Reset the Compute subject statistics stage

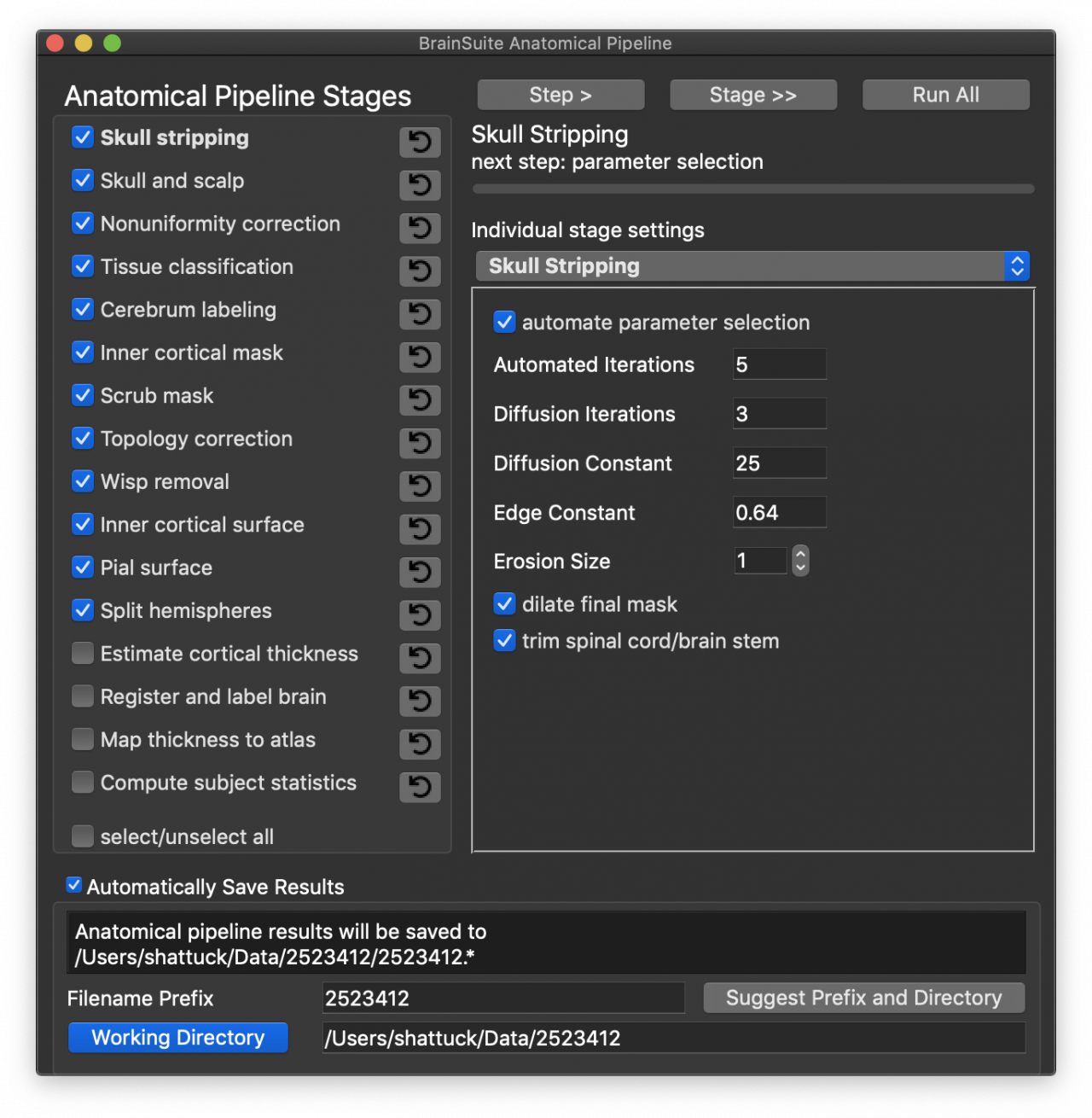tap(419, 787)
